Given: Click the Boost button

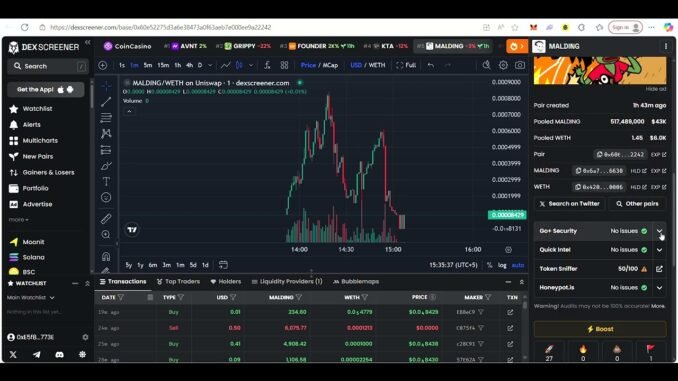Looking at the screenshot, I should coord(600,329).
